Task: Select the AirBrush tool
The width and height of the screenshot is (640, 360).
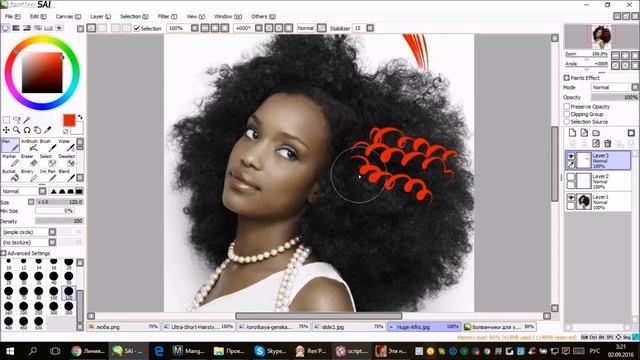Action: point(30,146)
